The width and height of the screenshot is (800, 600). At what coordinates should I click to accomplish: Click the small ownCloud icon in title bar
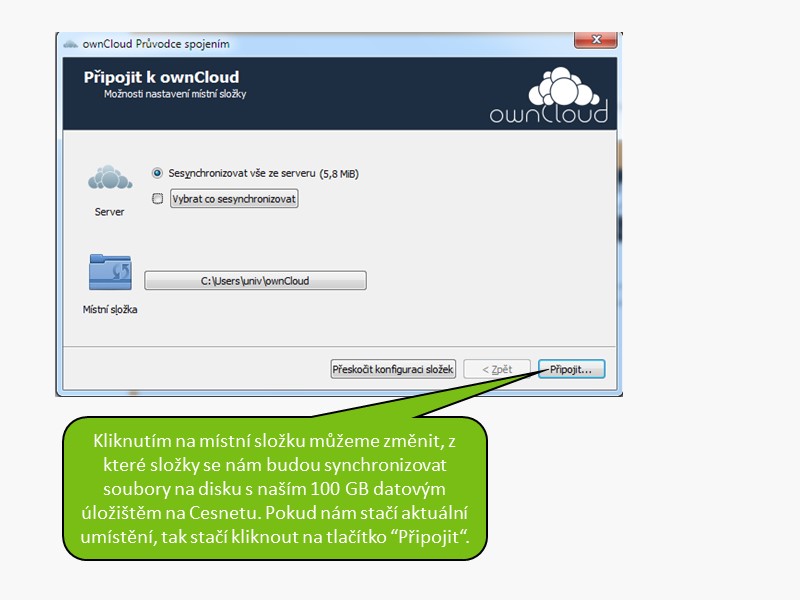pyautogui.click(x=70, y=43)
